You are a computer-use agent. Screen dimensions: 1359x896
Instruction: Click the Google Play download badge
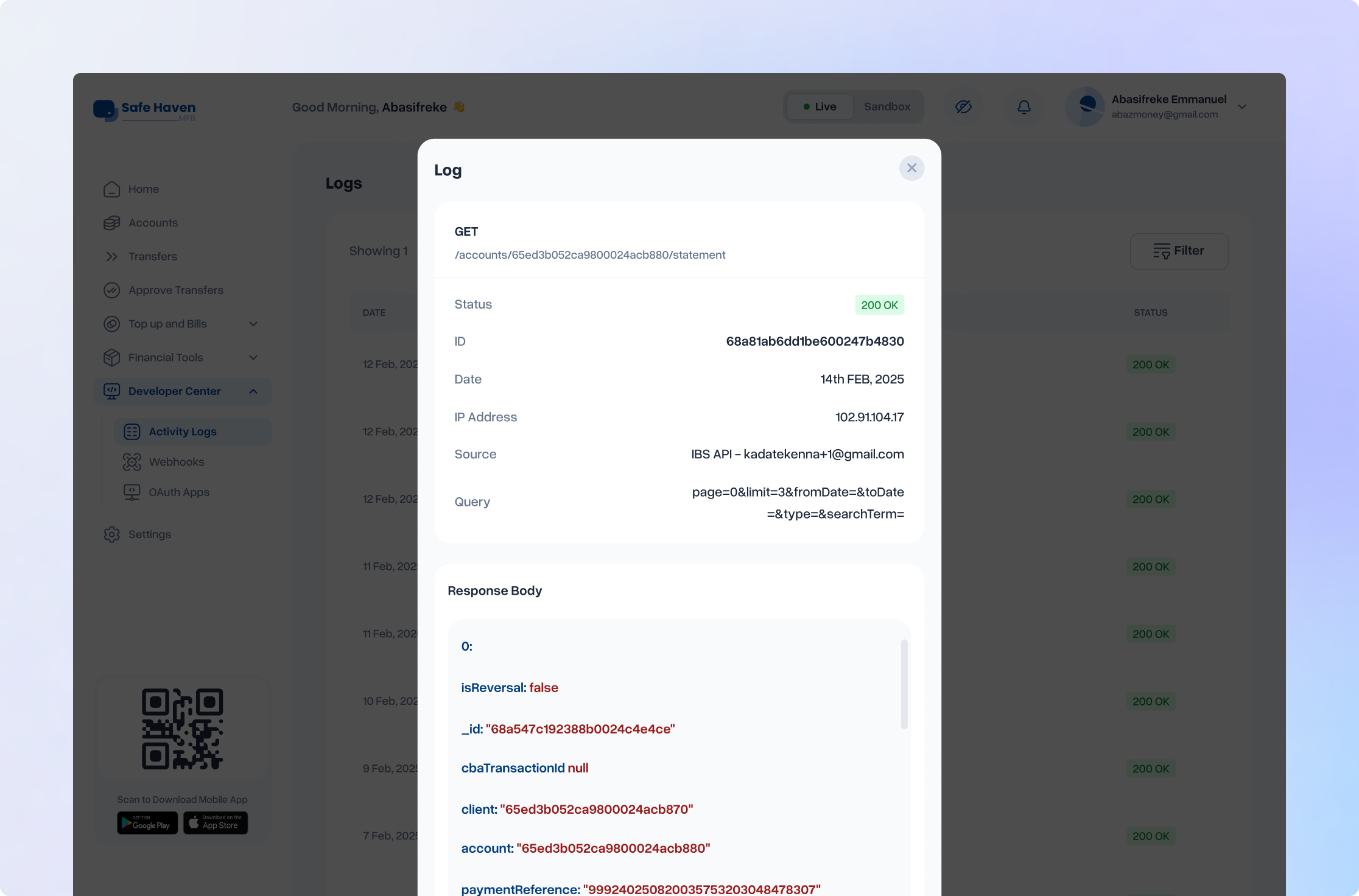pos(147,823)
